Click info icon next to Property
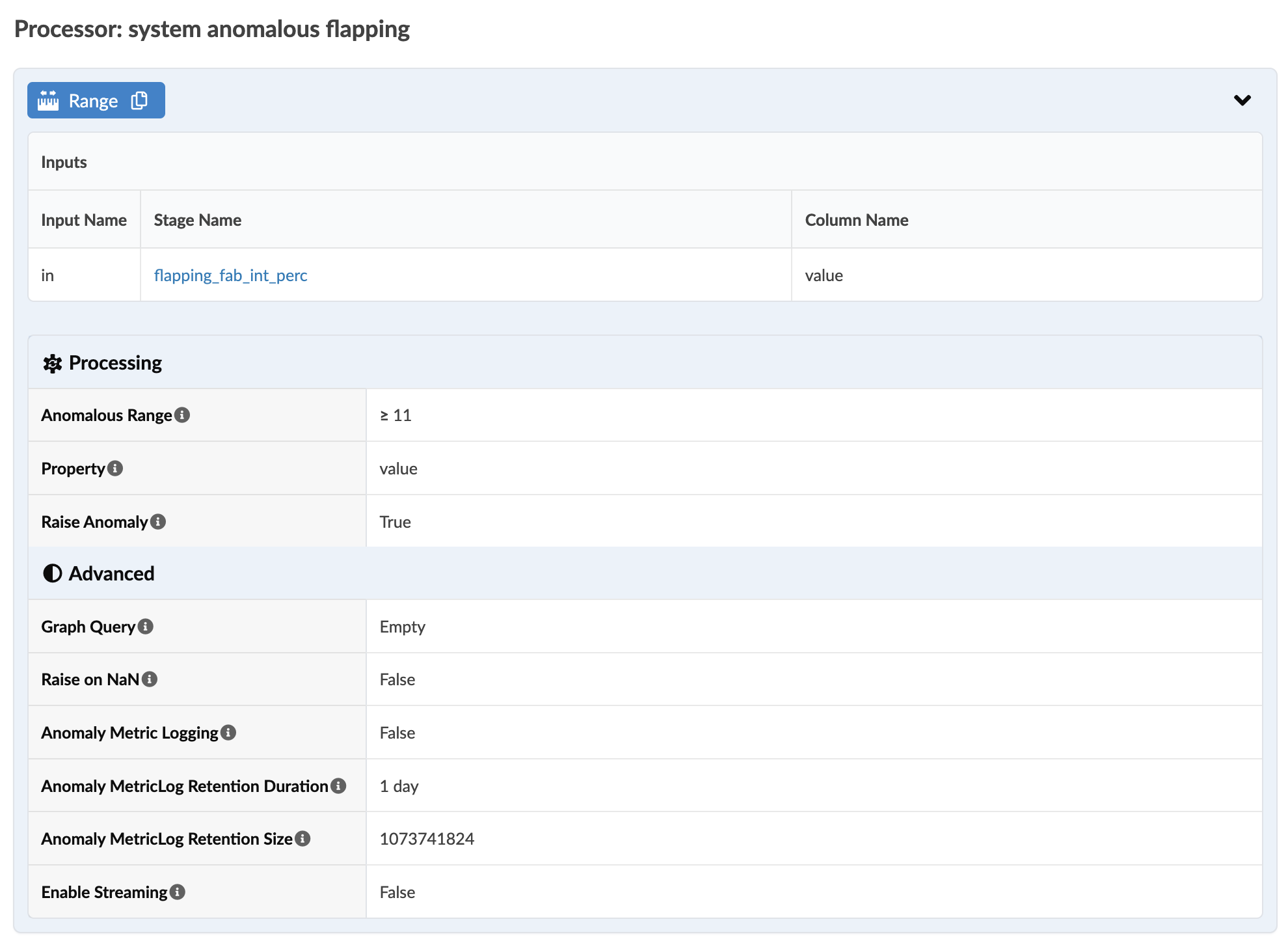 click(x=115, y=468)
